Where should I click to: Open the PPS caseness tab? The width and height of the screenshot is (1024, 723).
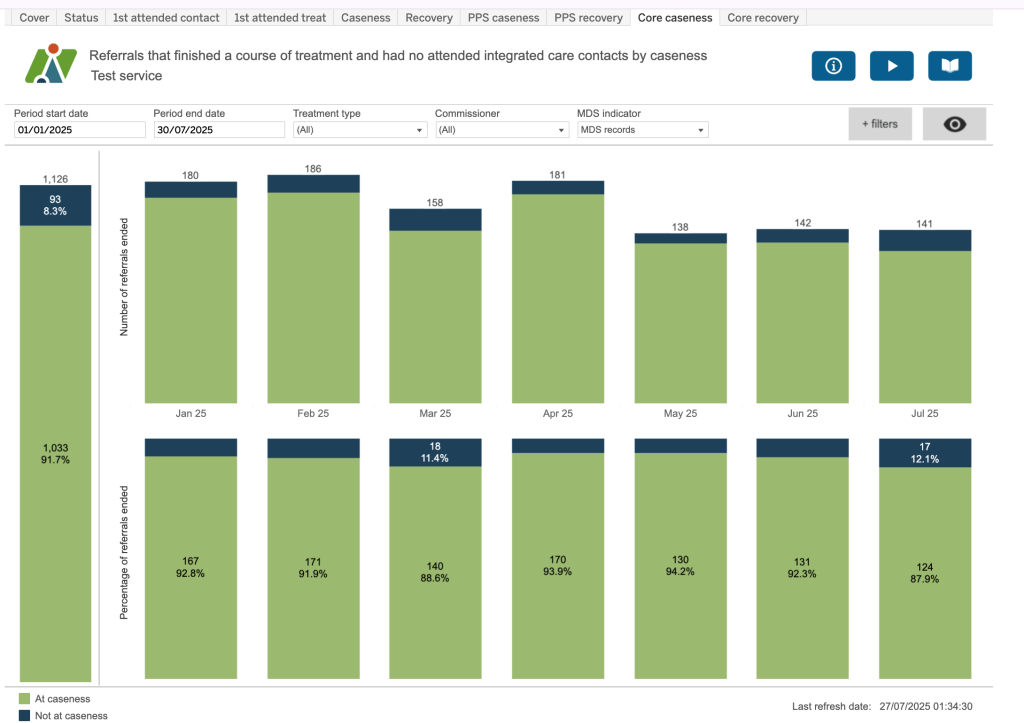504,18
